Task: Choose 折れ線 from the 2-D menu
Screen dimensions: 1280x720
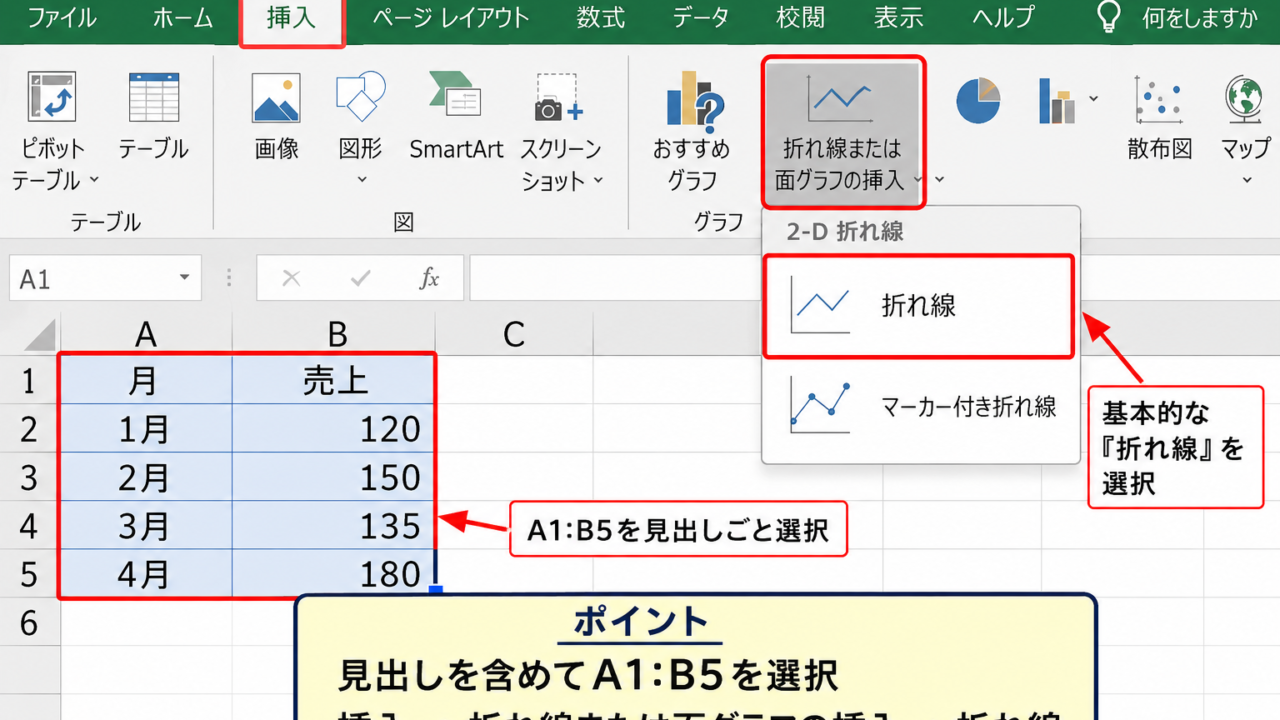Action: tap(918, 306)
